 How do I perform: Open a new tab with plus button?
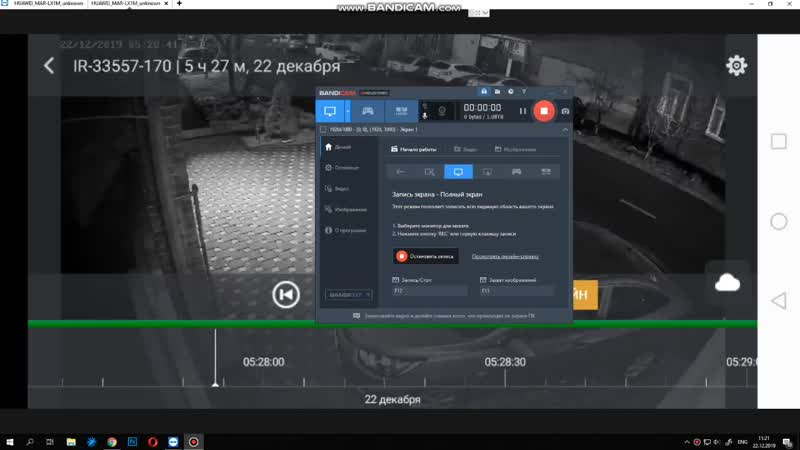[179, 4]
